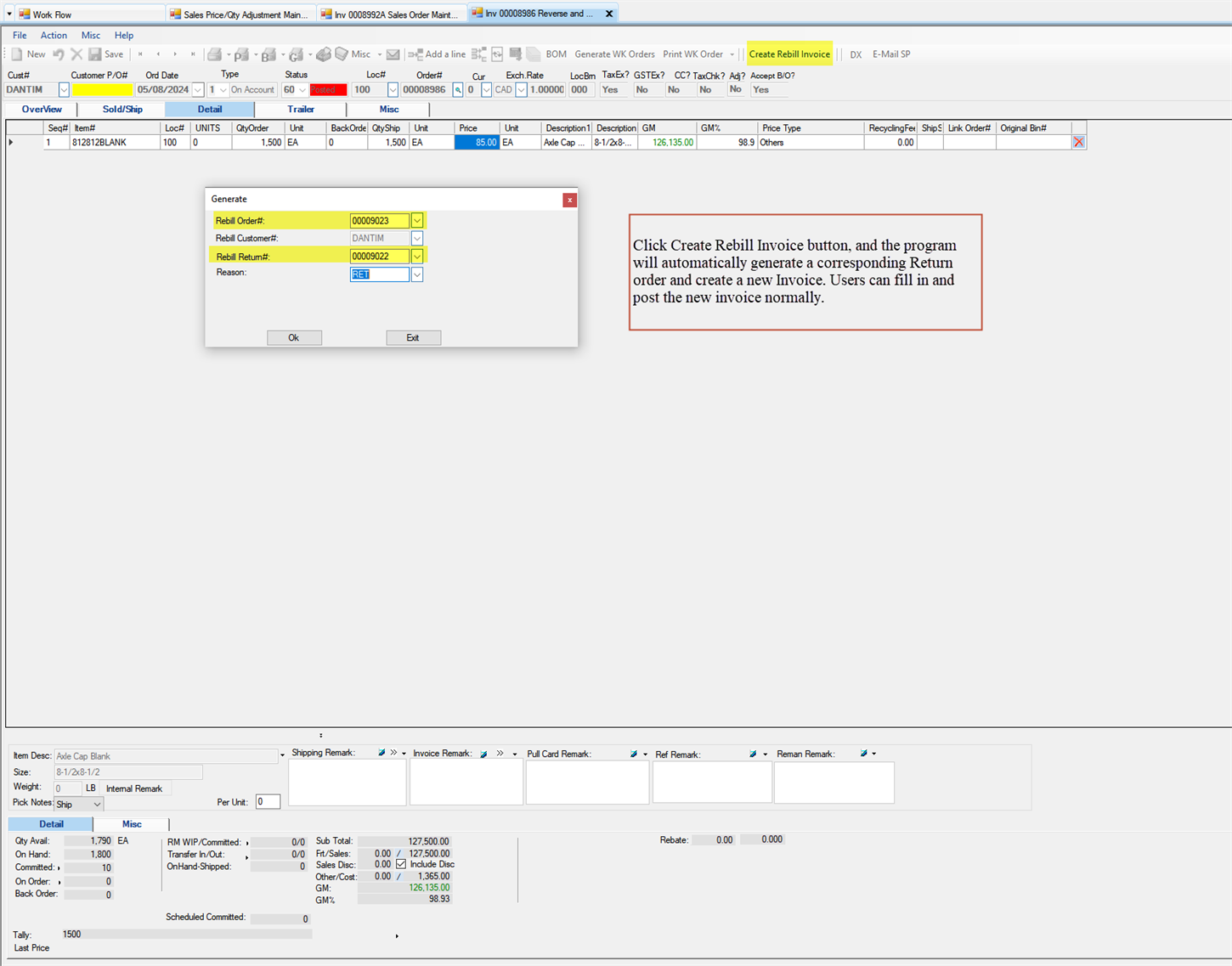Image resolution: width=1232 pixels, height=966 pixels.
Task: Open the Action menu
Action: 54,35
